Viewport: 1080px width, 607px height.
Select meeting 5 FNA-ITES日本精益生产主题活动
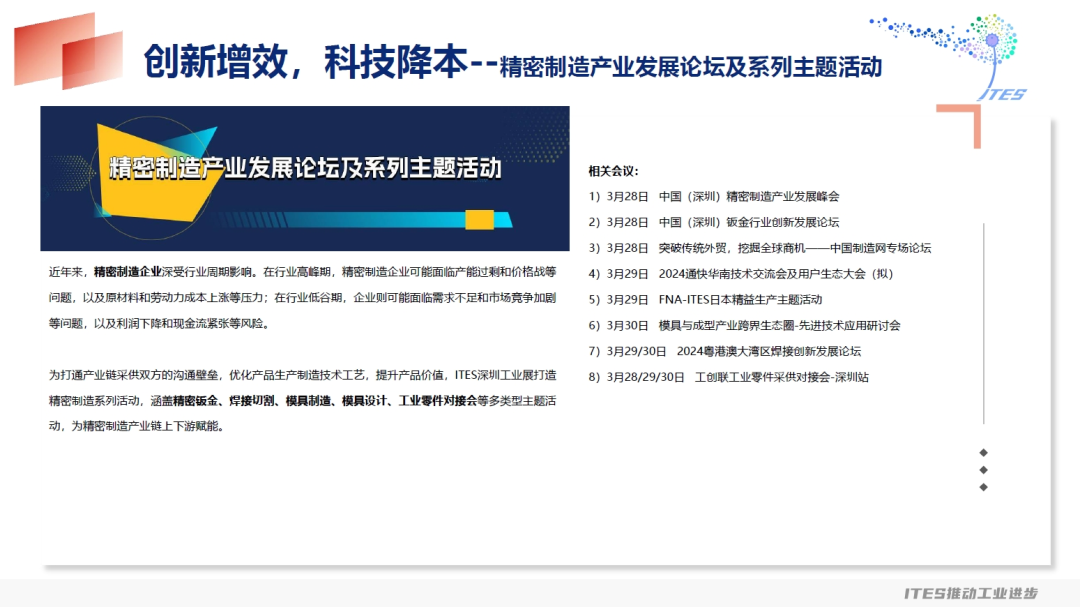pyautogui.click(x=705, y=300)
